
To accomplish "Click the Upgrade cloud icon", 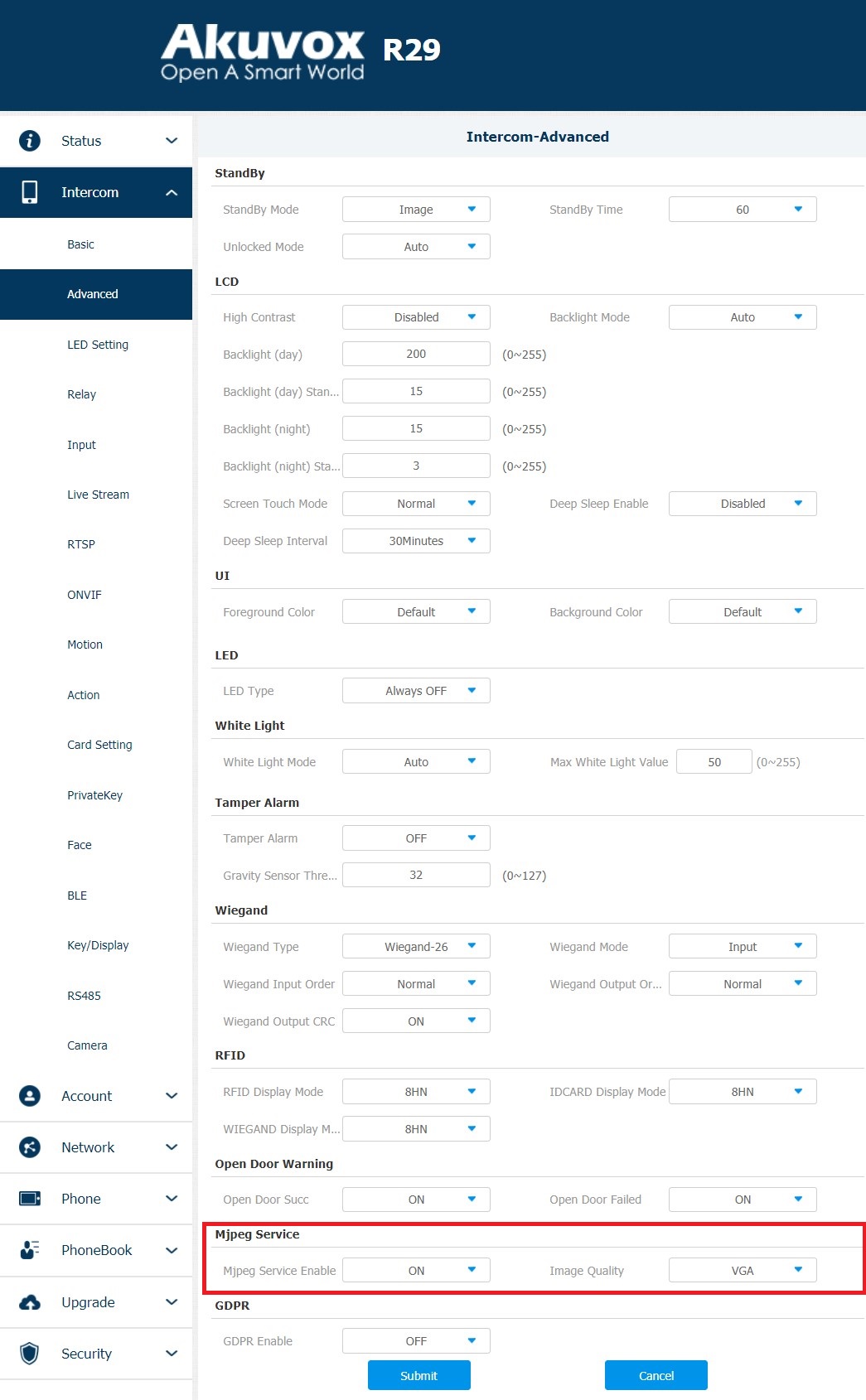I will [30, 1302].
